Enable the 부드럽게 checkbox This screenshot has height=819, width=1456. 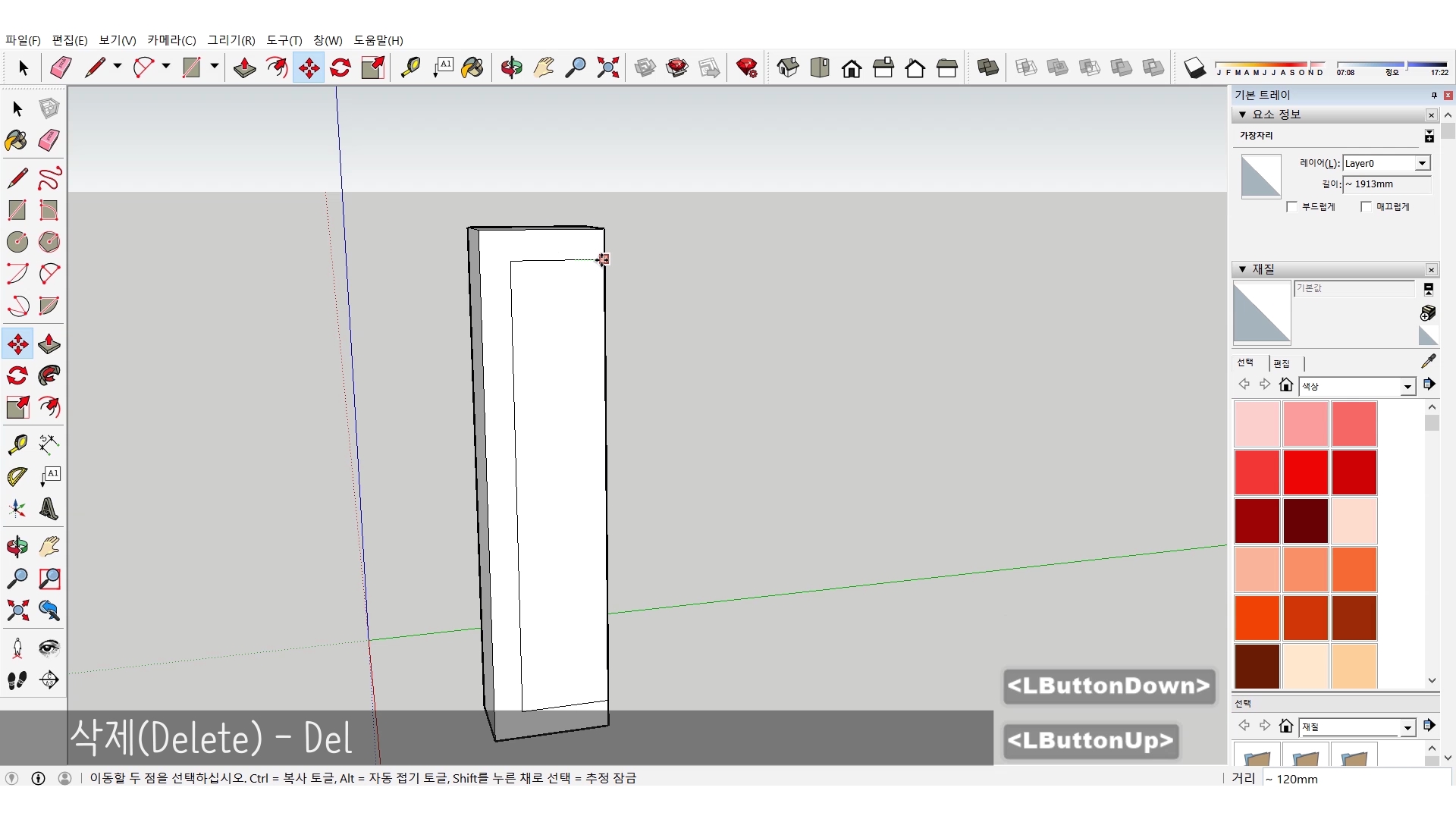coord(1292,207)
